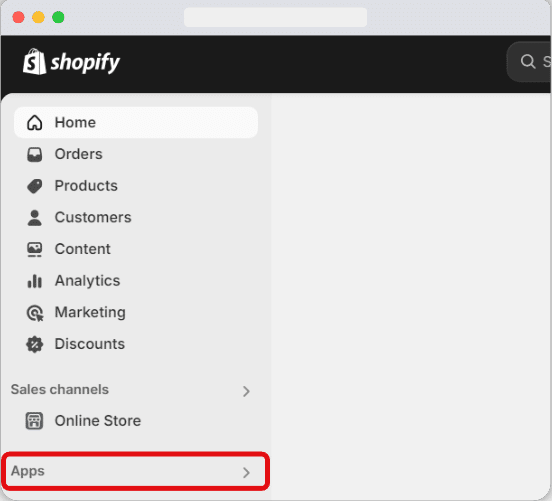
Task: Click the Apps heading label
Action: (x=27, y=471)
